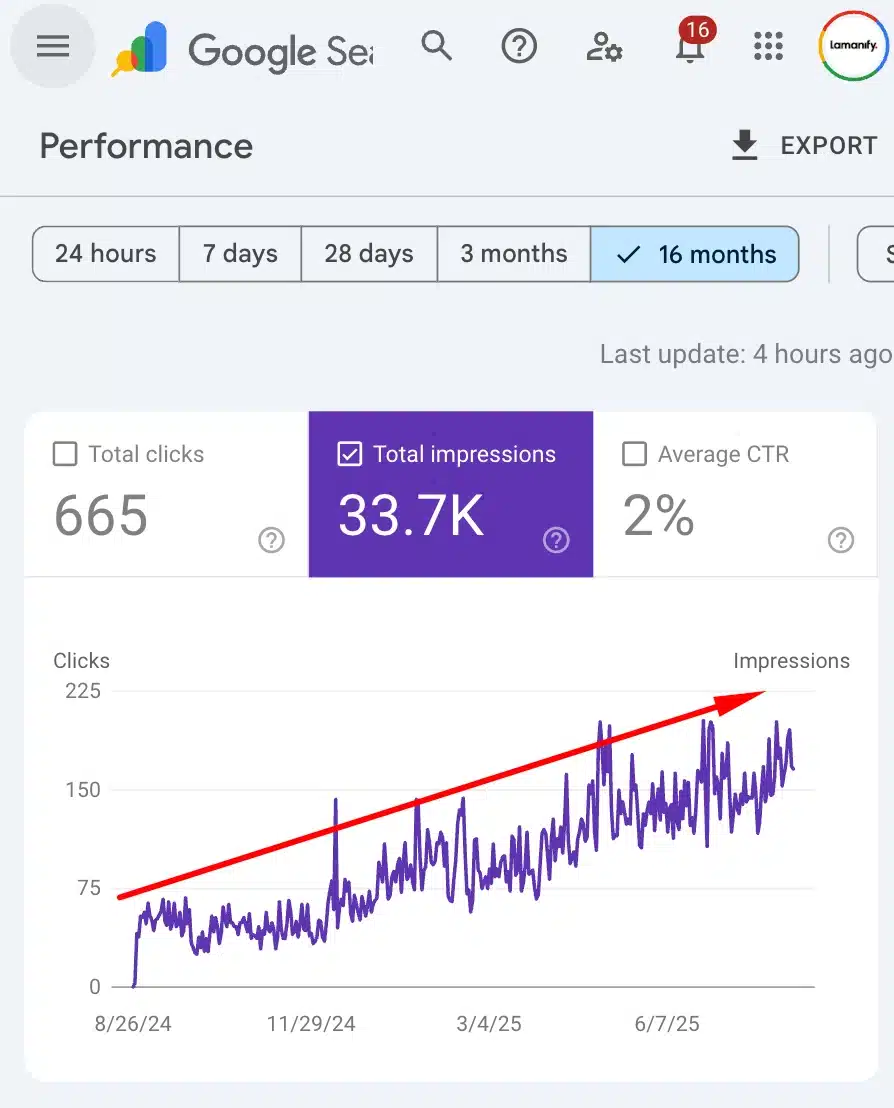This screenshot has width=894, height=1108.
Task: Open the help question mark icon
Action: (x=518, y=46)
